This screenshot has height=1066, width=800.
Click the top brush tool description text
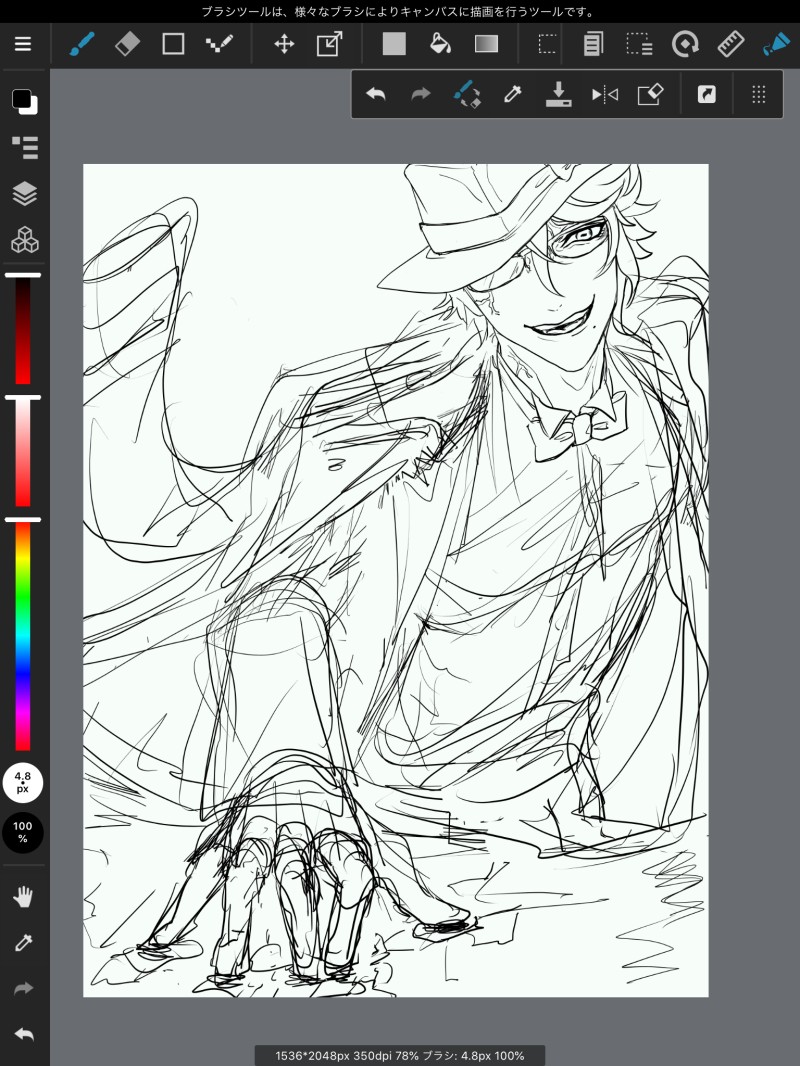pyautogui.click(x=399, y=12)
